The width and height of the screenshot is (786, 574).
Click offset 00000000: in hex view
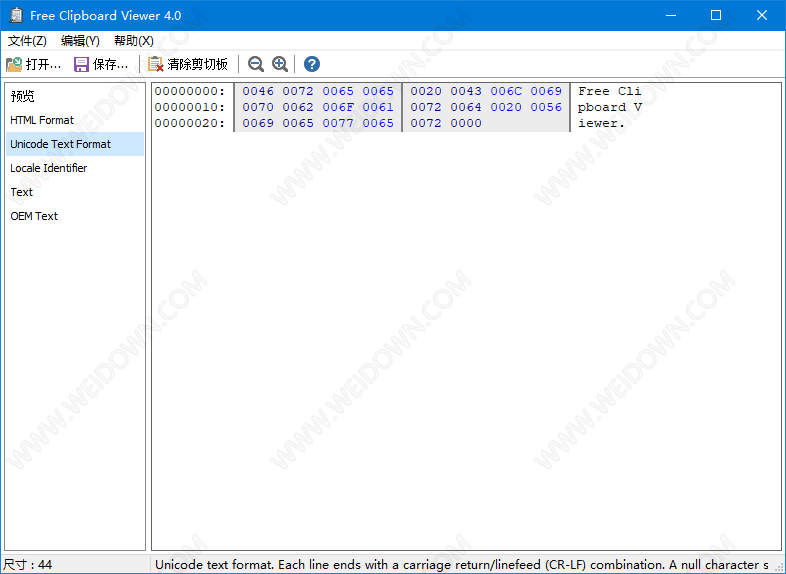[x=190, y=91]
